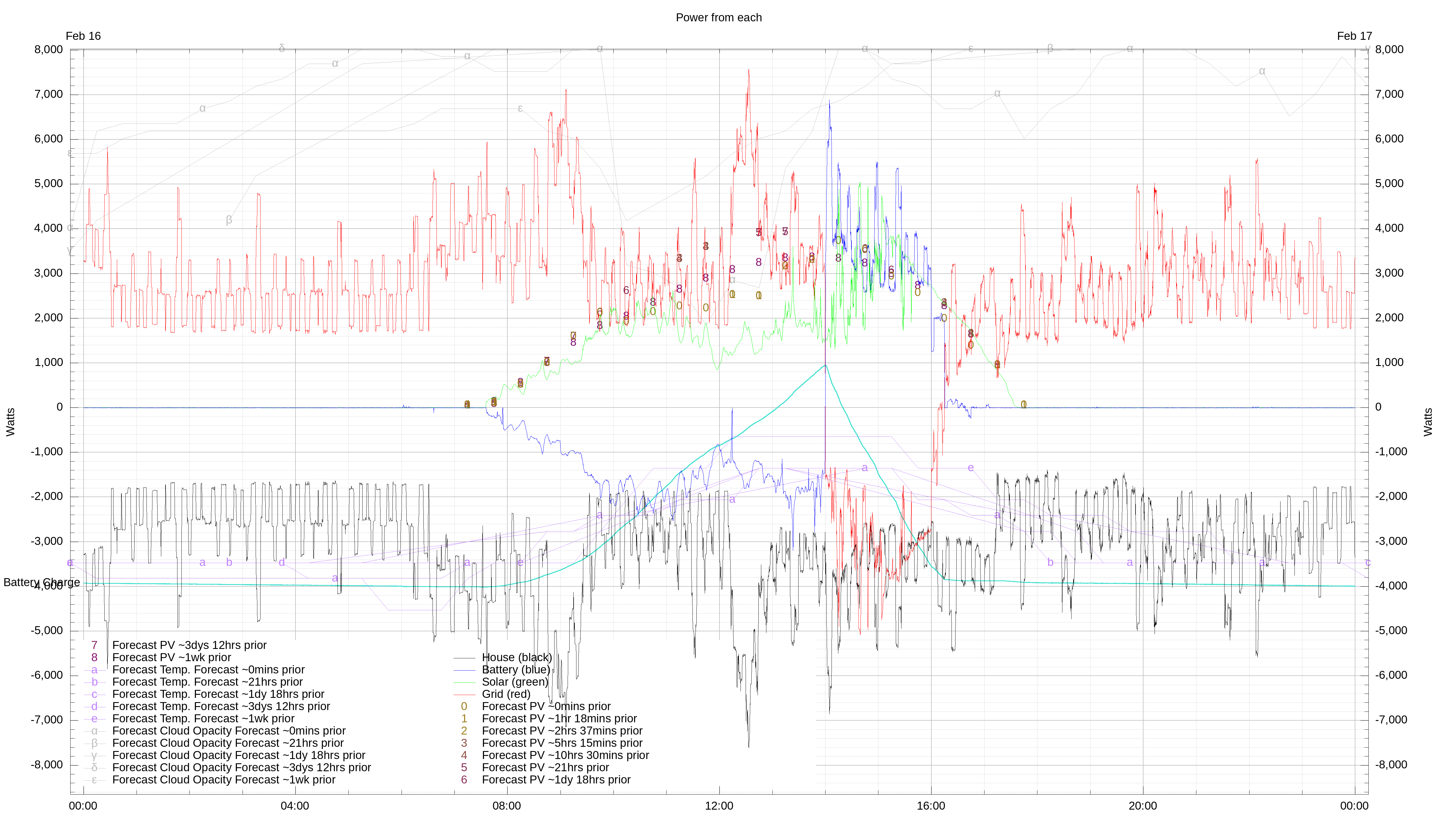Click the Grid (red) legend line sample
Image resolution: width=1456 pixels, height=819 pixels.
464,695
